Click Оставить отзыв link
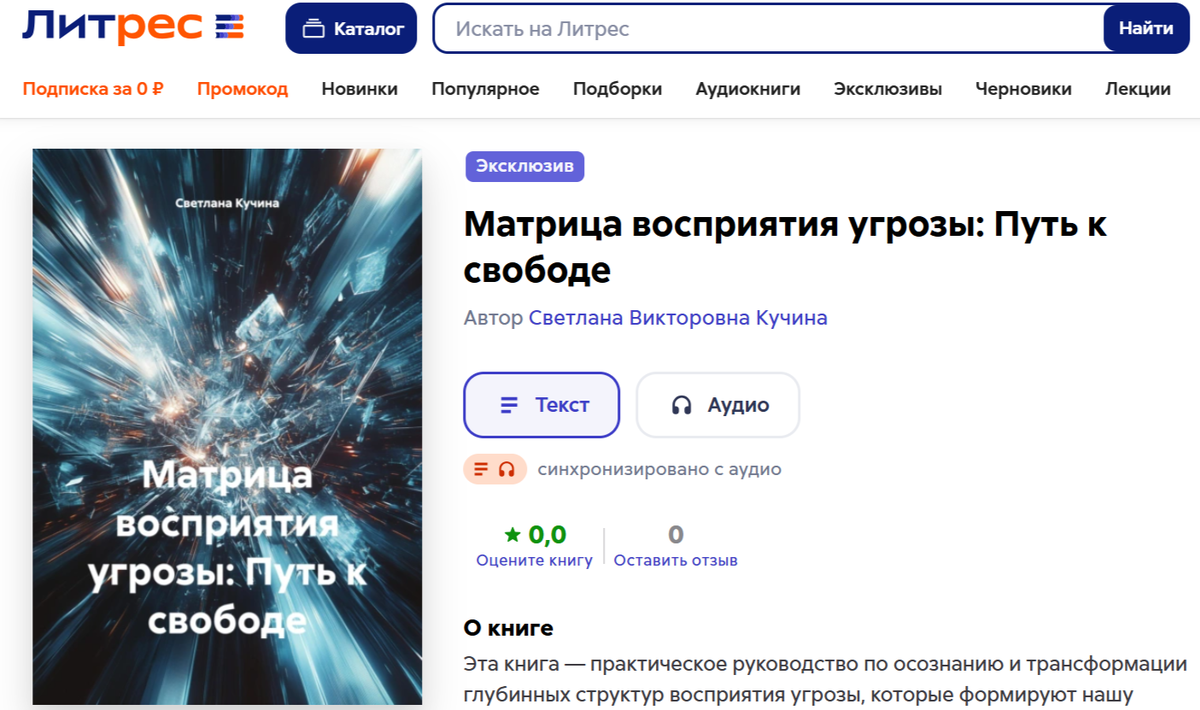The height and width of the screenshot is (710, 1200). (675, 560)
